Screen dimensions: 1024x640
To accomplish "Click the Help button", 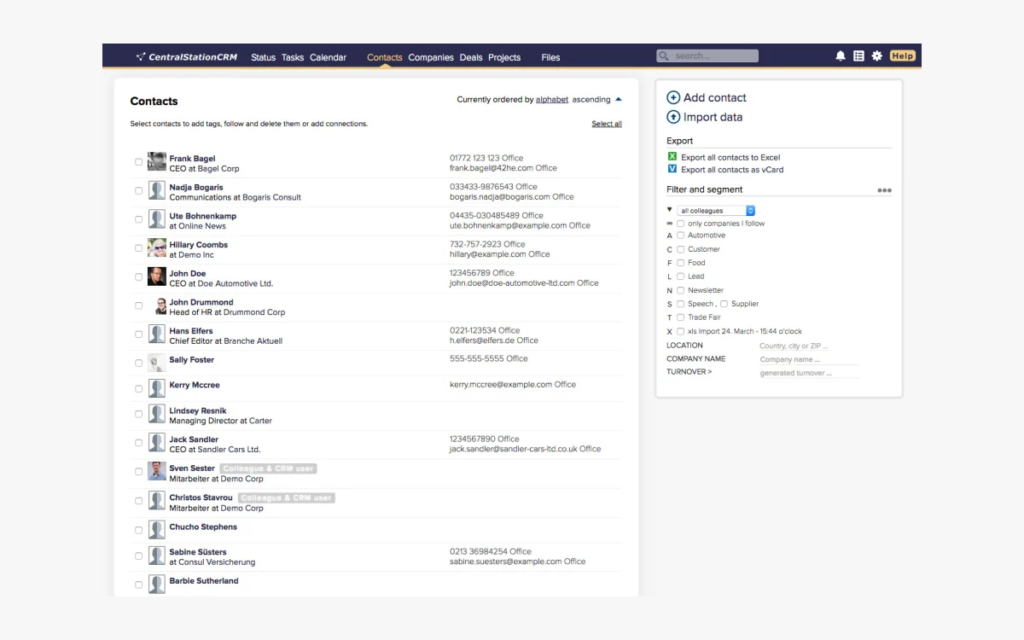I will [902, 56].
